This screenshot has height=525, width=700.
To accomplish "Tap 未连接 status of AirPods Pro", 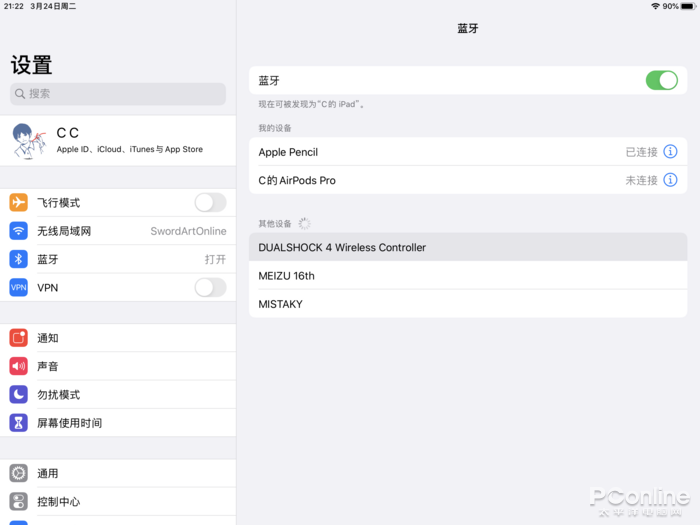I will click(642, 180).
